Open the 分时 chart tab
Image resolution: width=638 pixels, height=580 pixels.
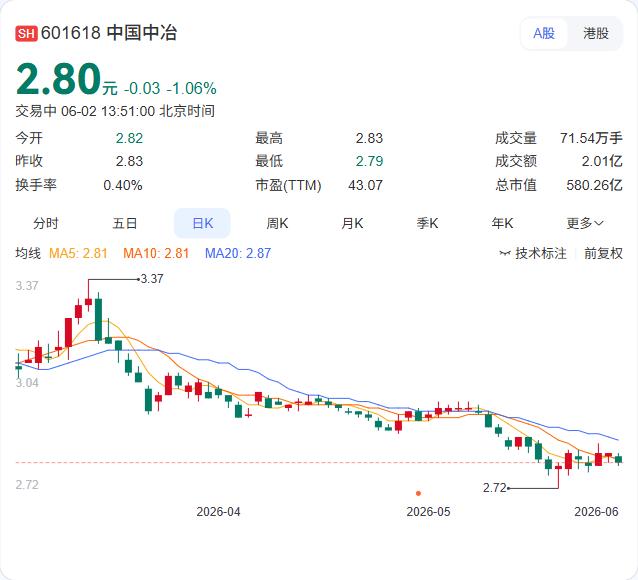coord(46,223)
